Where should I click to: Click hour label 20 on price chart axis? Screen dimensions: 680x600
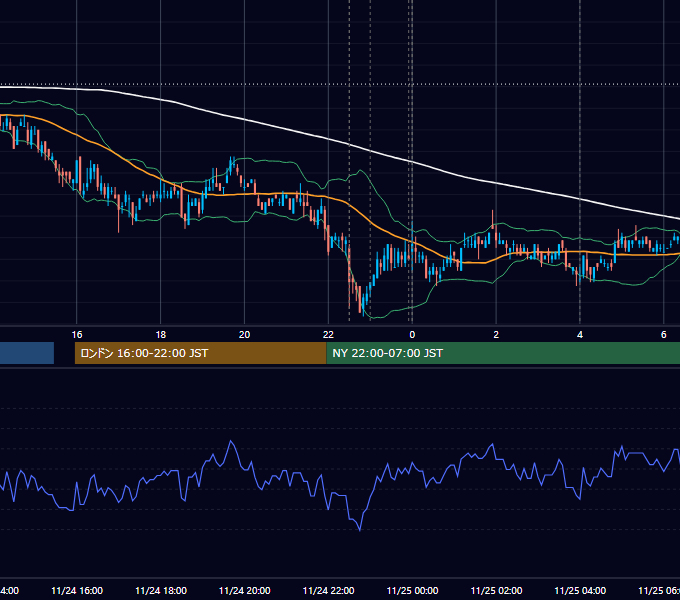point(245,335)
